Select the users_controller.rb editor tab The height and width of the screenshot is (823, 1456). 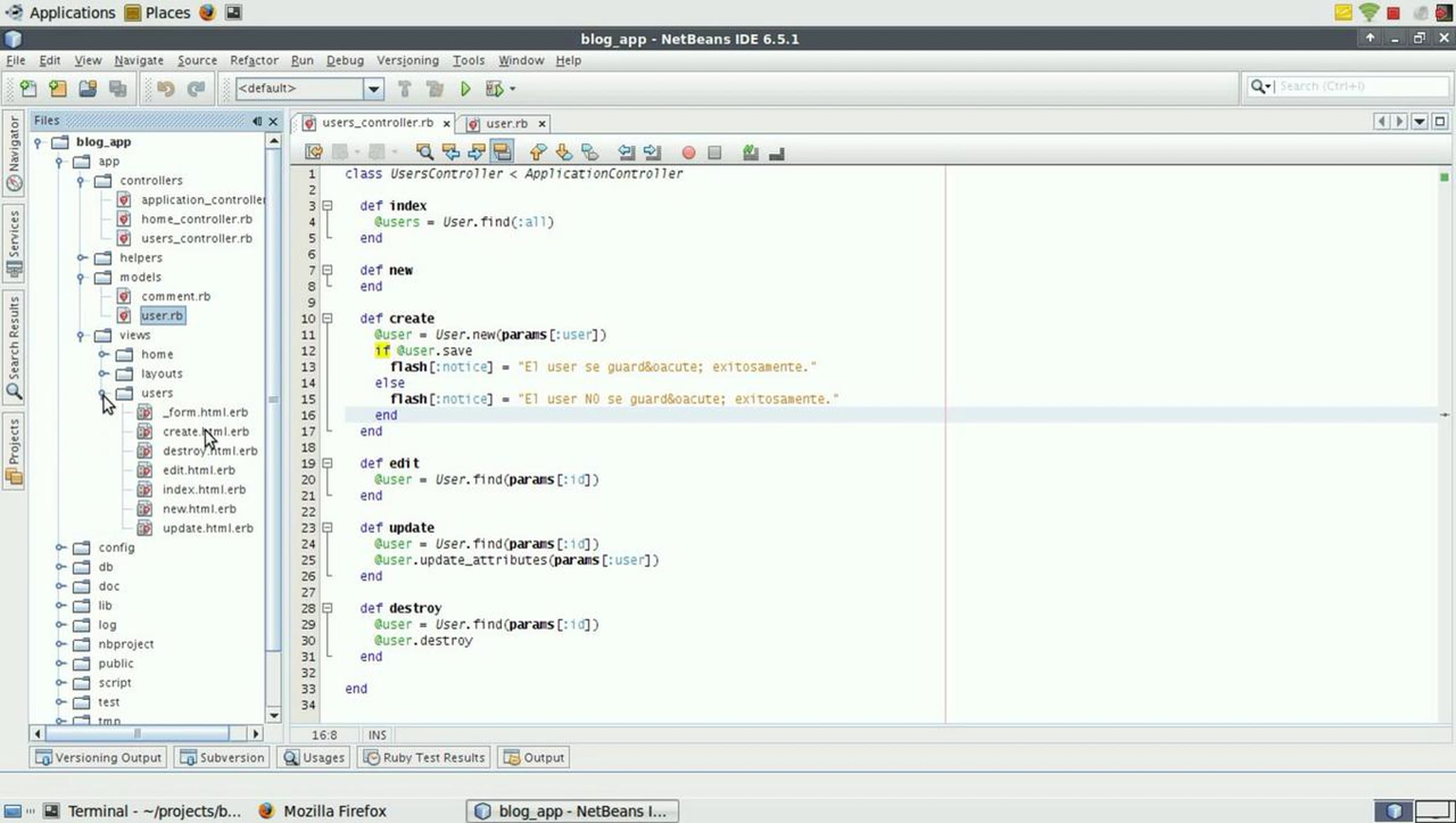pyautogui.click(x=377, y=123)
